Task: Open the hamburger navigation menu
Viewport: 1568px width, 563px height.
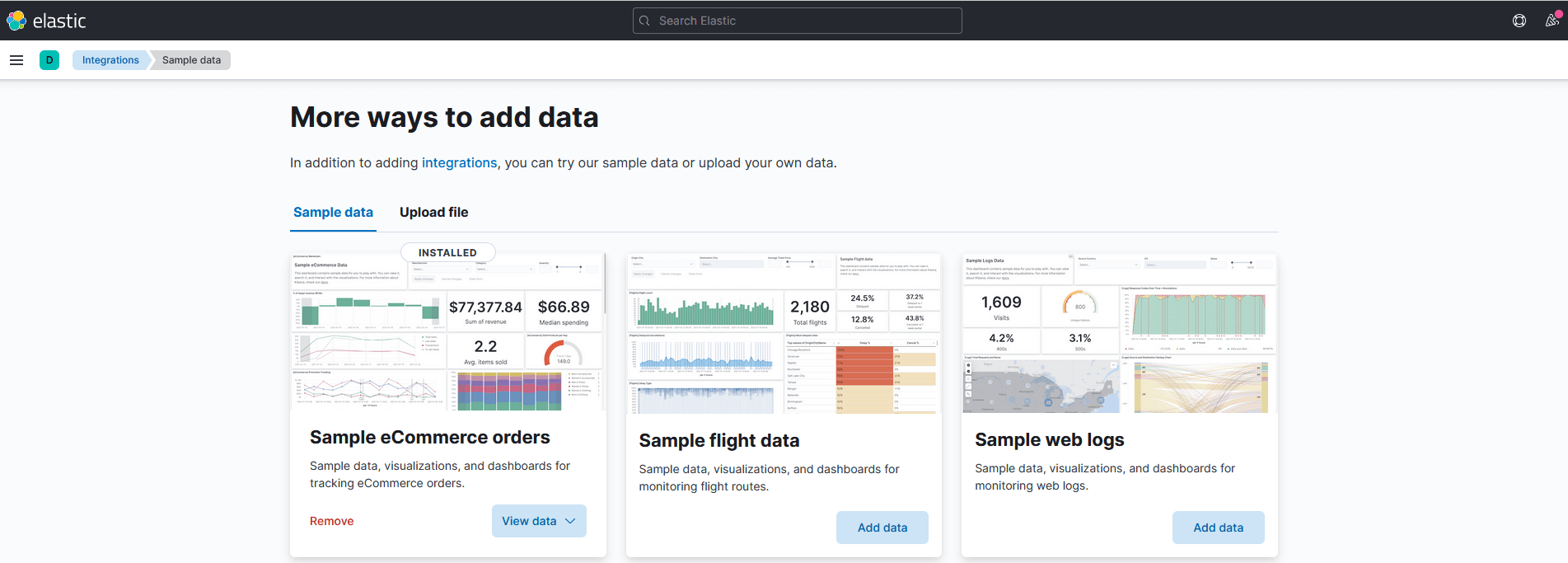Action: tap(16, 60)
